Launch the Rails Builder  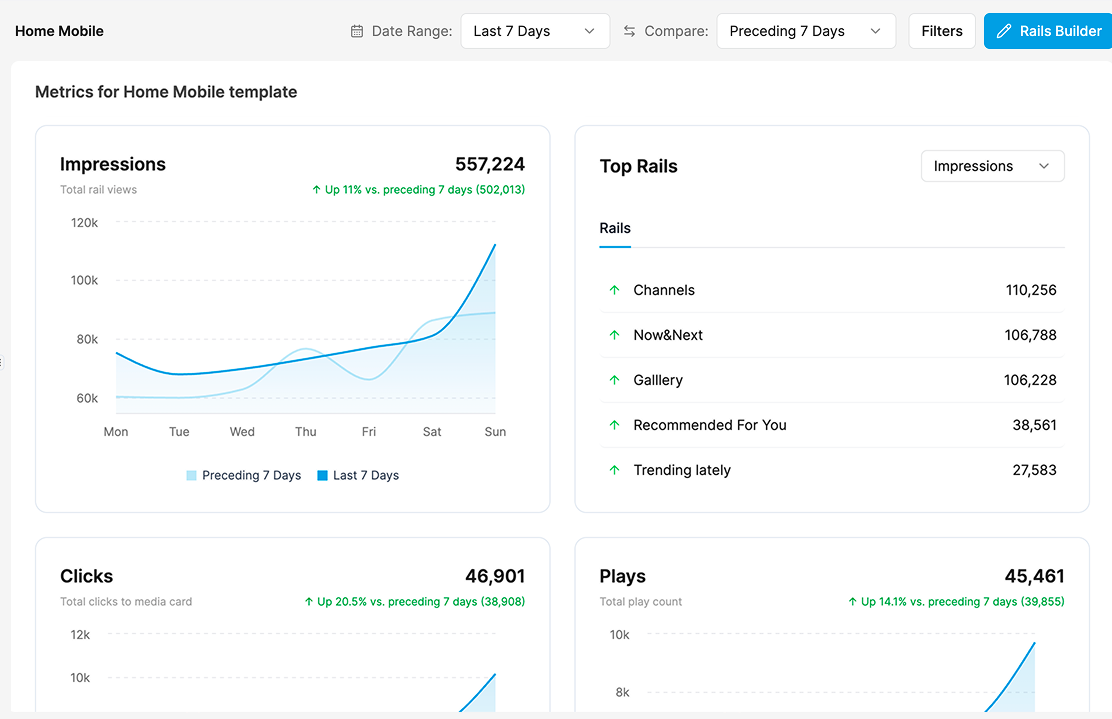click(x=1048, y=31)
